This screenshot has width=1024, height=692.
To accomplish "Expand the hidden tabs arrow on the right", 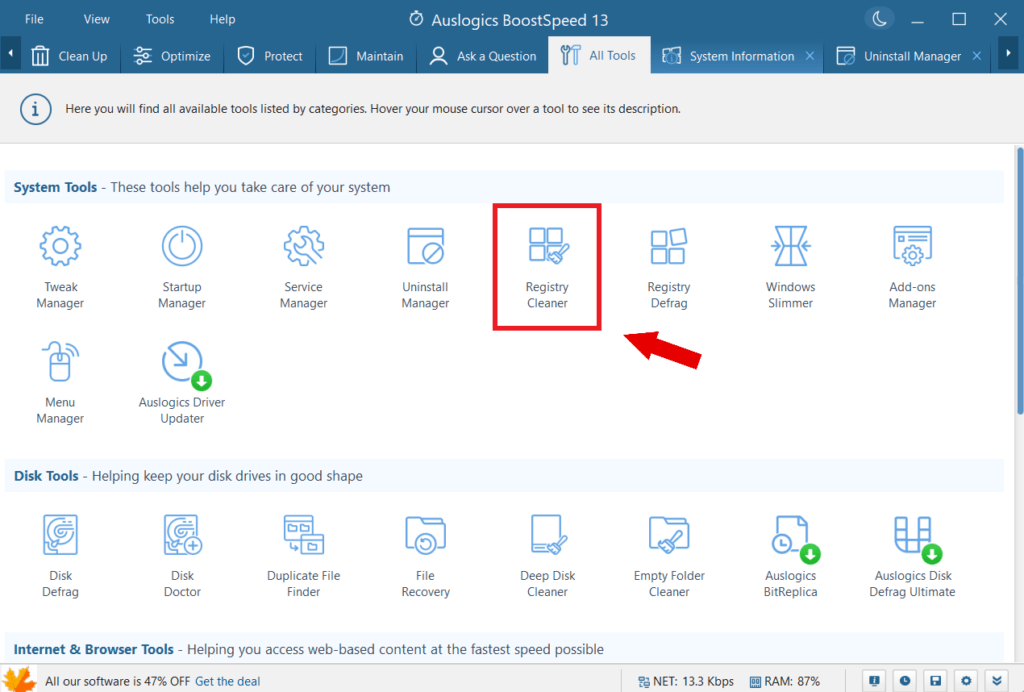I will pos(1009,55).
